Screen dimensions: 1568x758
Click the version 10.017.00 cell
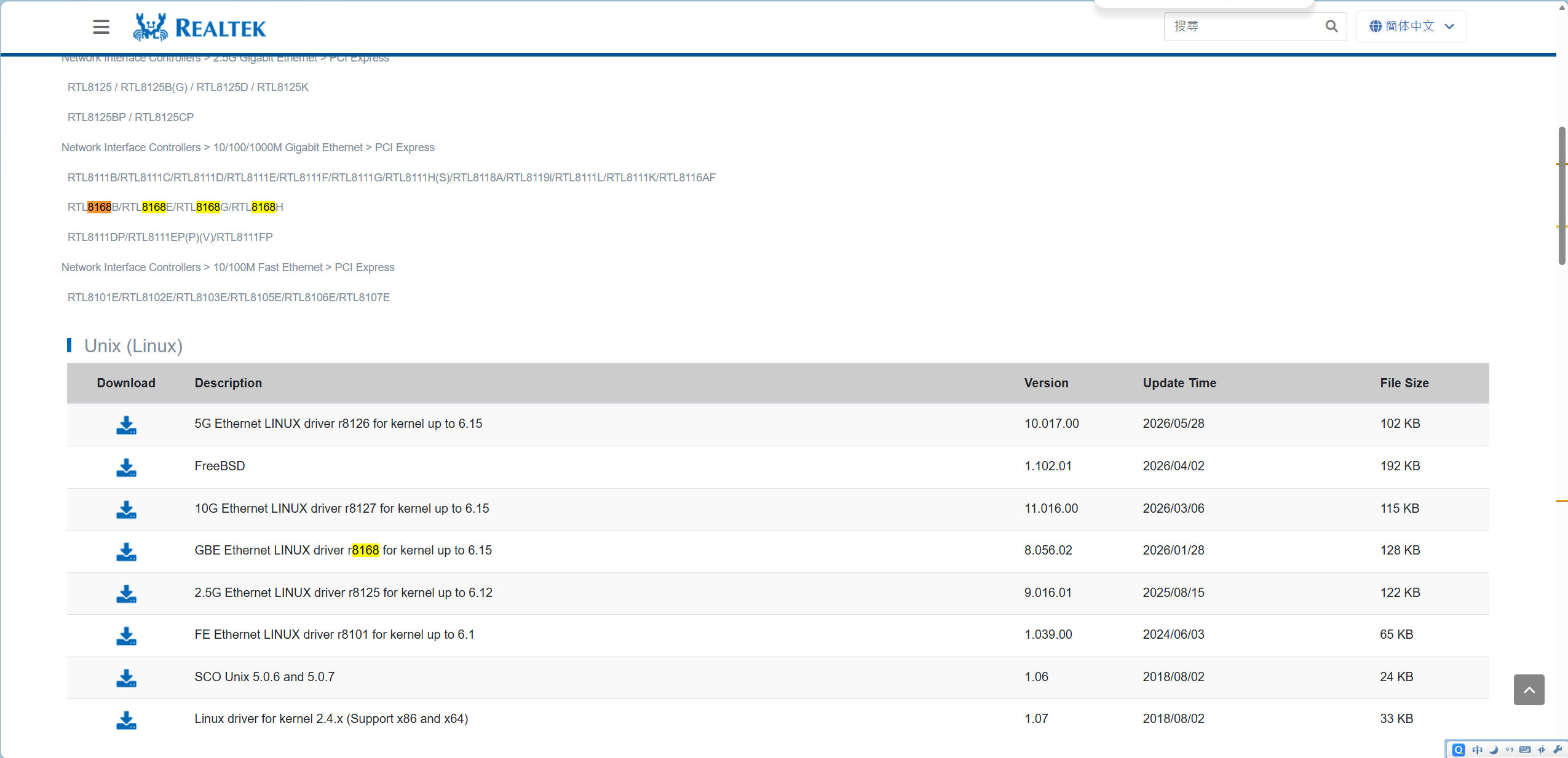(x=1051, y=424)
